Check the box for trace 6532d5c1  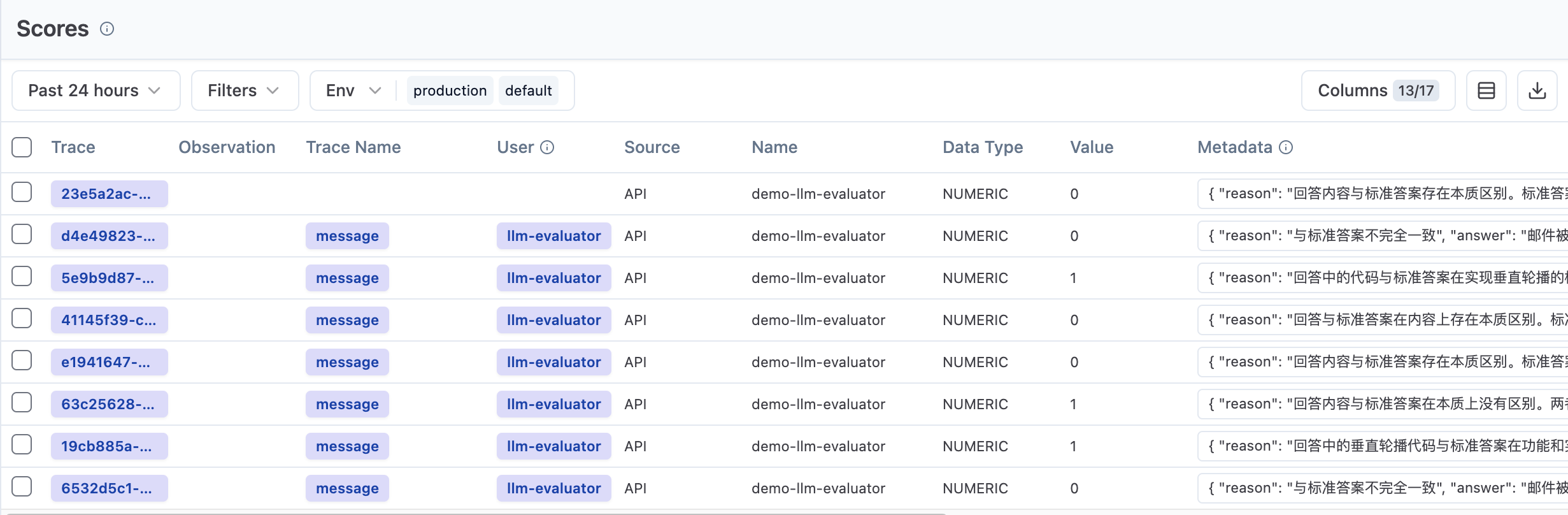point(22,486)
